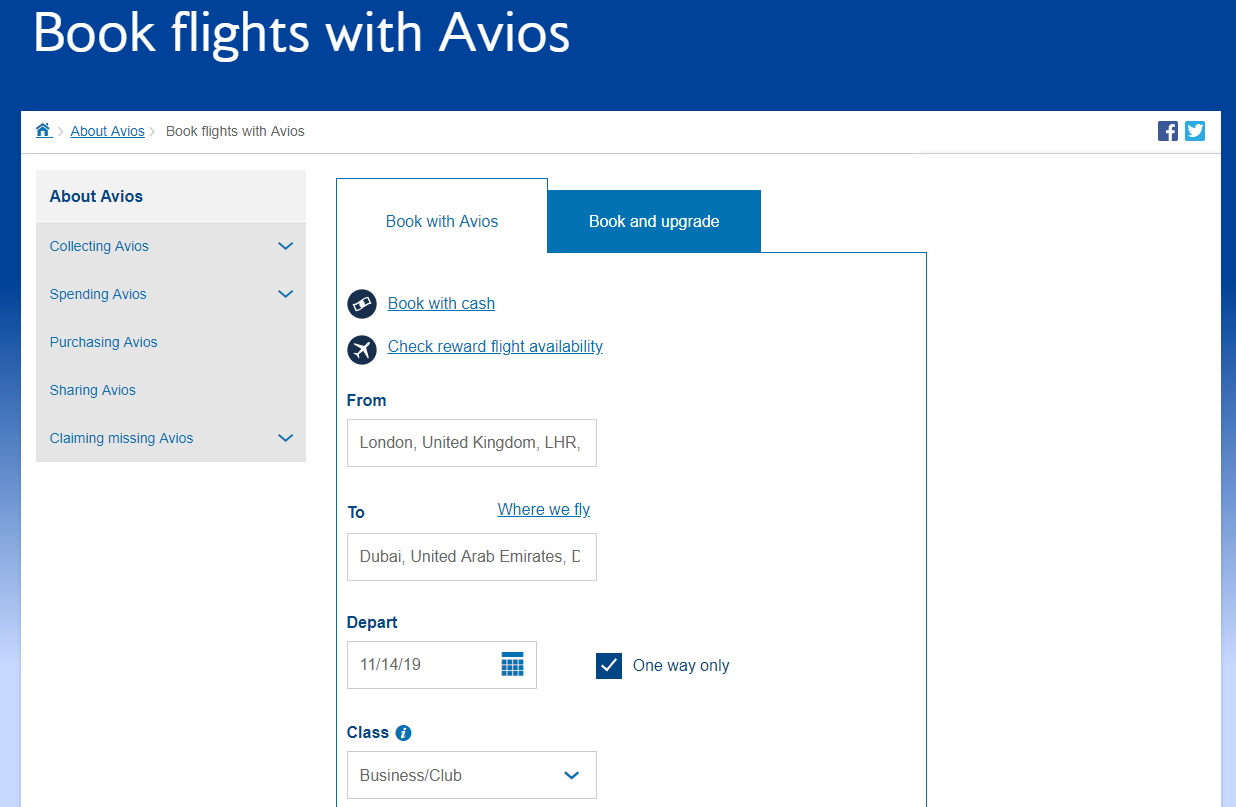The image size is (1236, 807).
Task: Click the Book flights with Avios breadcrumb text
Action: tap(235, 131)
